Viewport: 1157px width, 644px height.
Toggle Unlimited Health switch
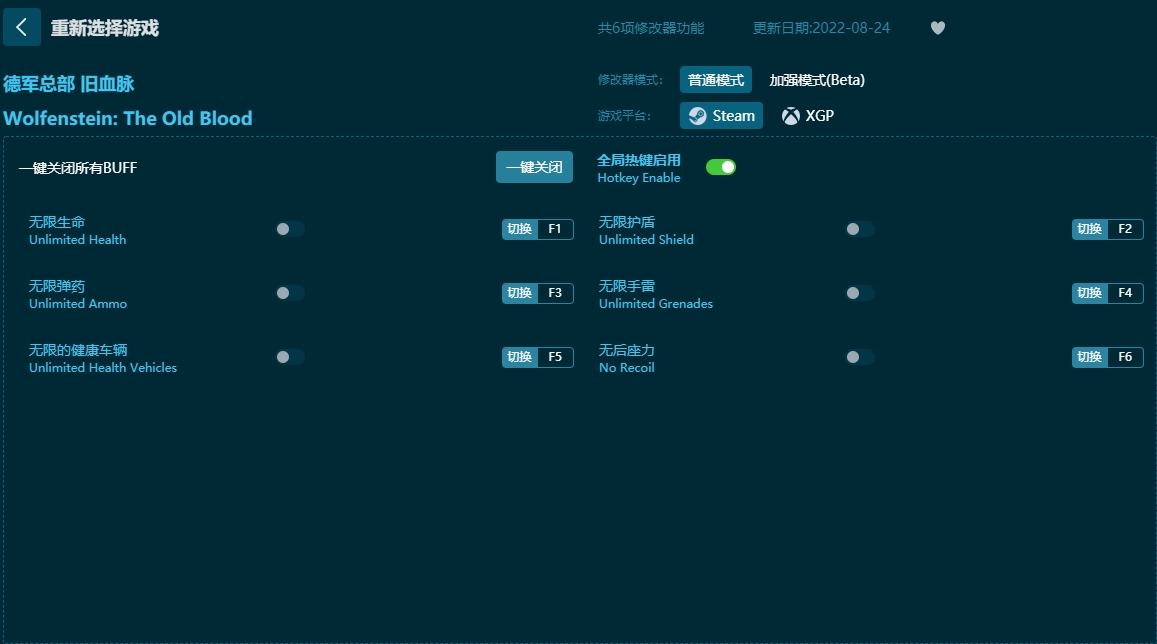(x=290, y=229)
